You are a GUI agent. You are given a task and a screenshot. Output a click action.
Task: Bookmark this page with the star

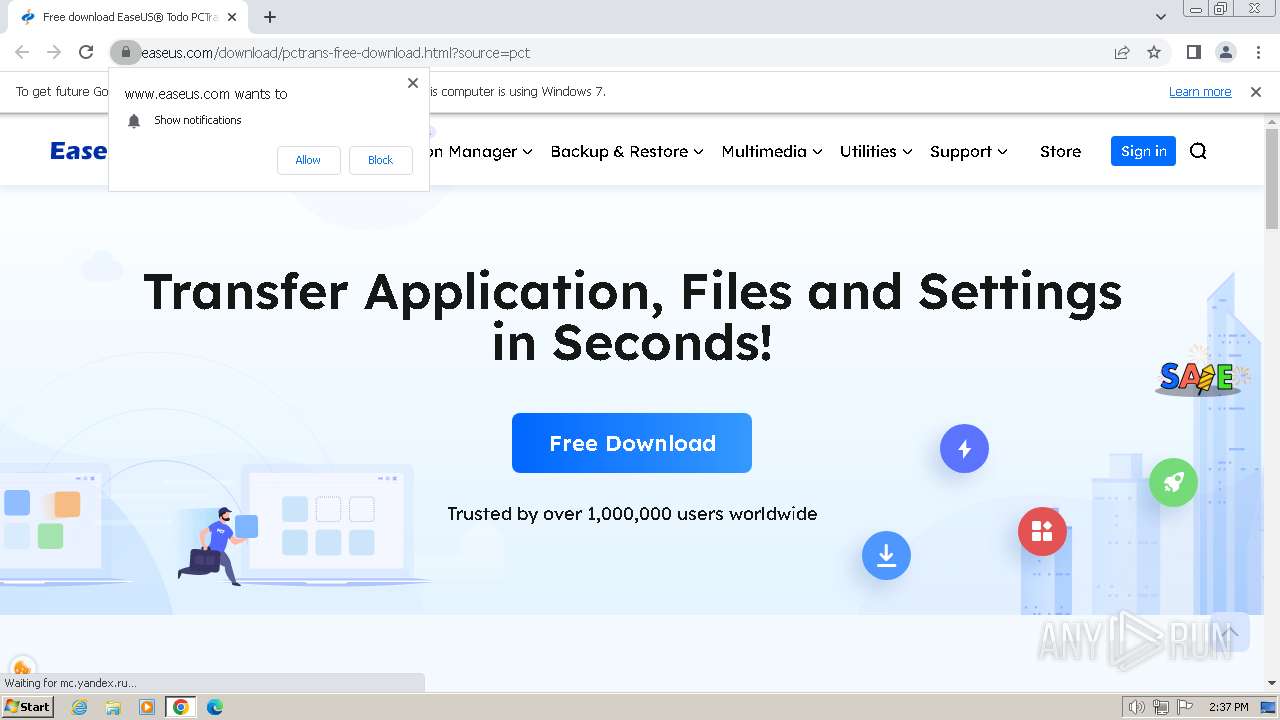coord(1154,52)
